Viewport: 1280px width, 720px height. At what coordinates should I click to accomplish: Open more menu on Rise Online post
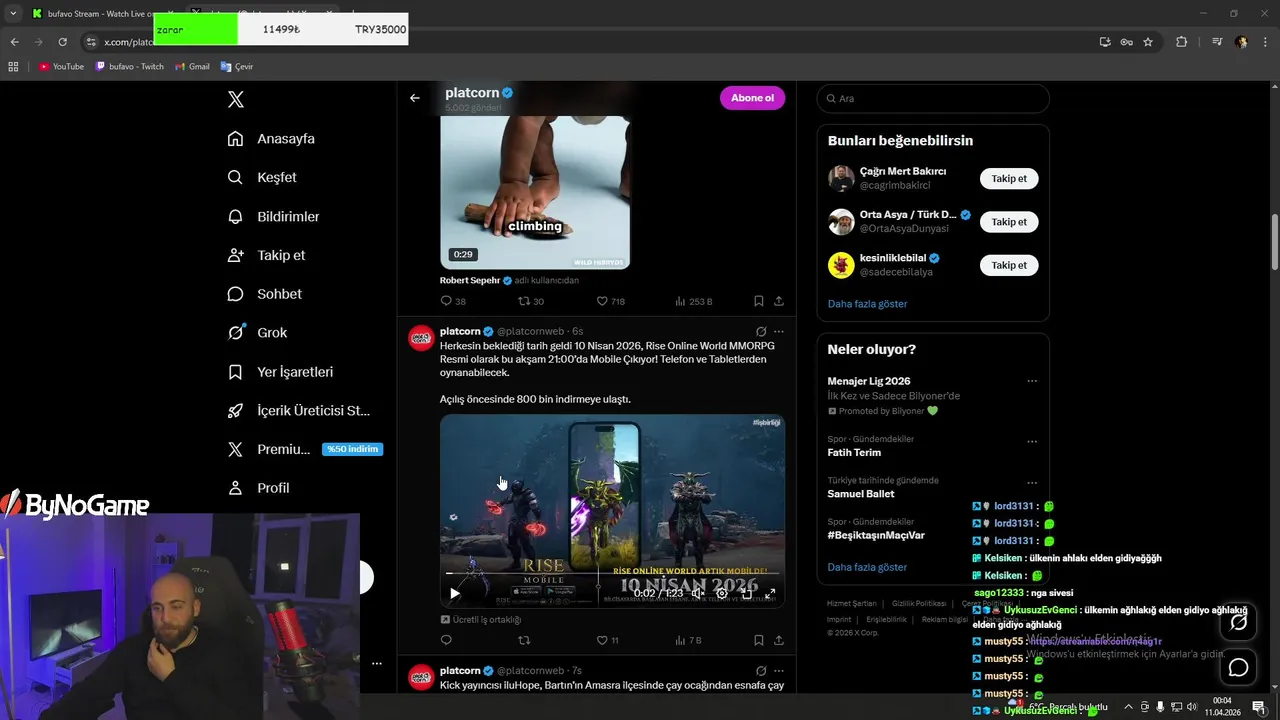779,331
